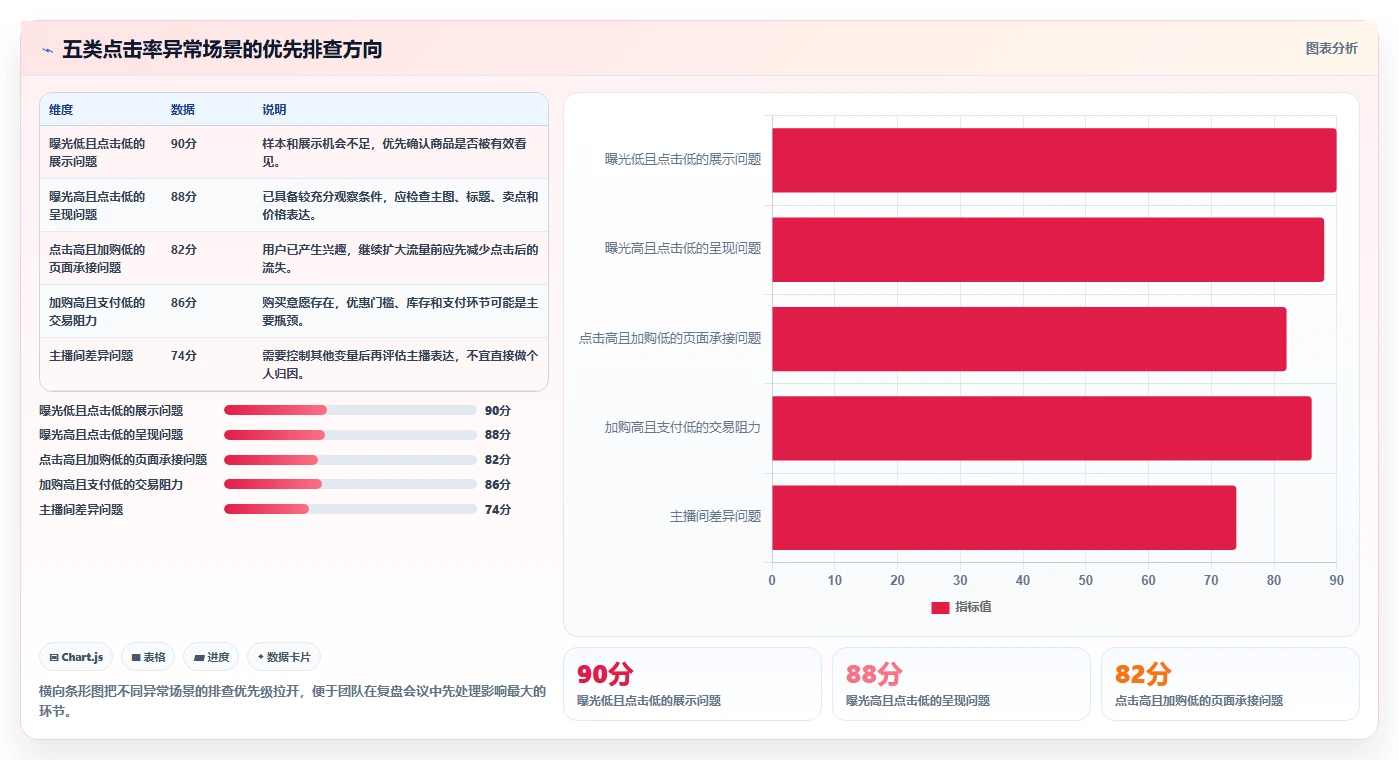This screenshot has height=760, width=1399.
Task: Click the description starting 购买意愿存在
Action: 400,312
